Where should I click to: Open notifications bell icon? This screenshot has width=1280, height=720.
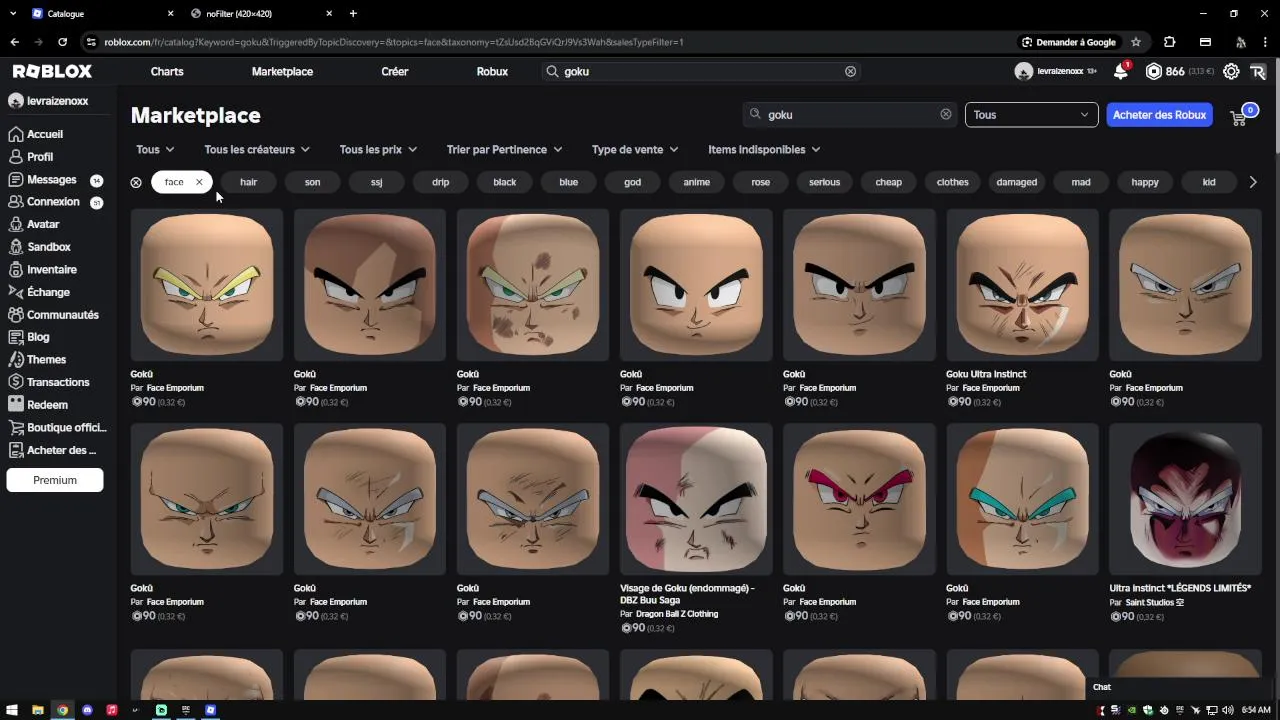[x=1121, y=71]
